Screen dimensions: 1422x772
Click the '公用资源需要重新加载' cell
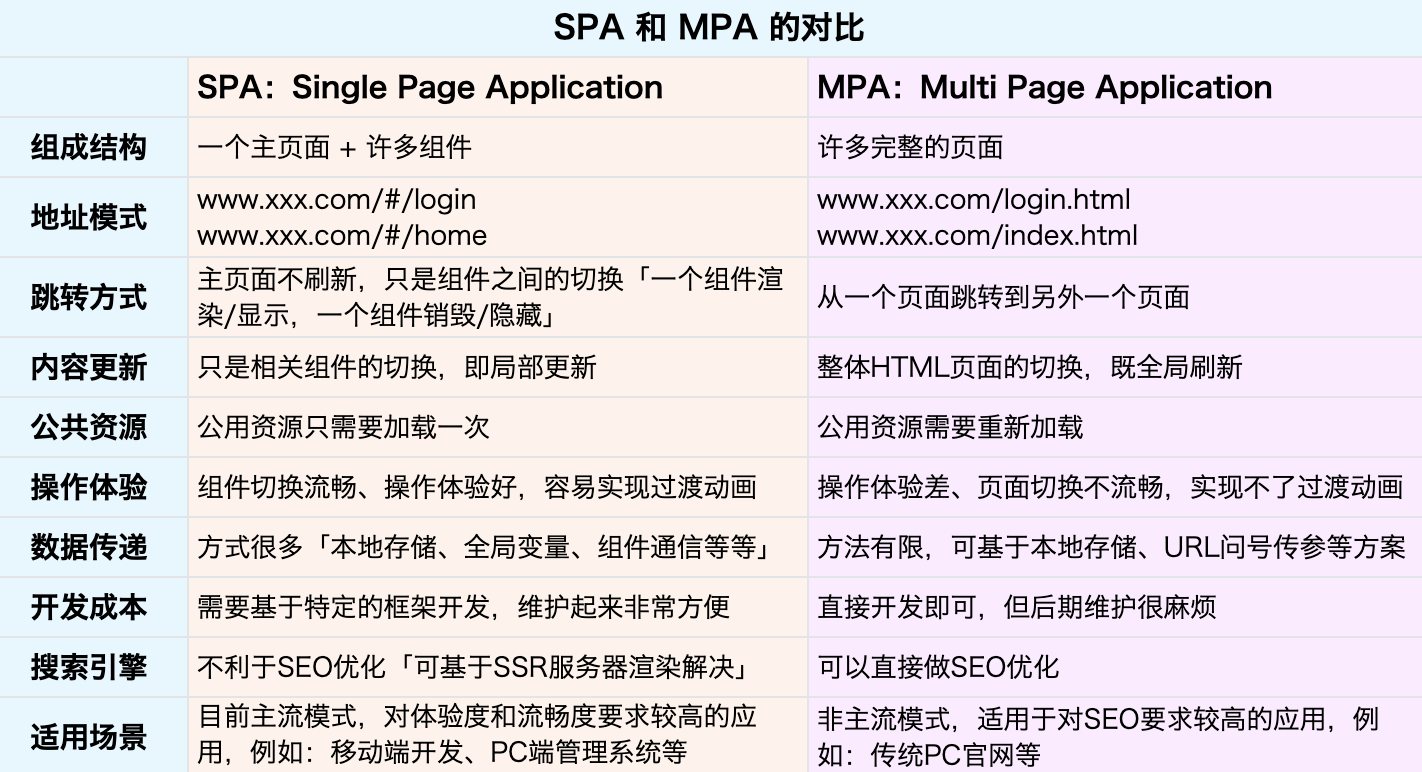click(x=950, y=427)
